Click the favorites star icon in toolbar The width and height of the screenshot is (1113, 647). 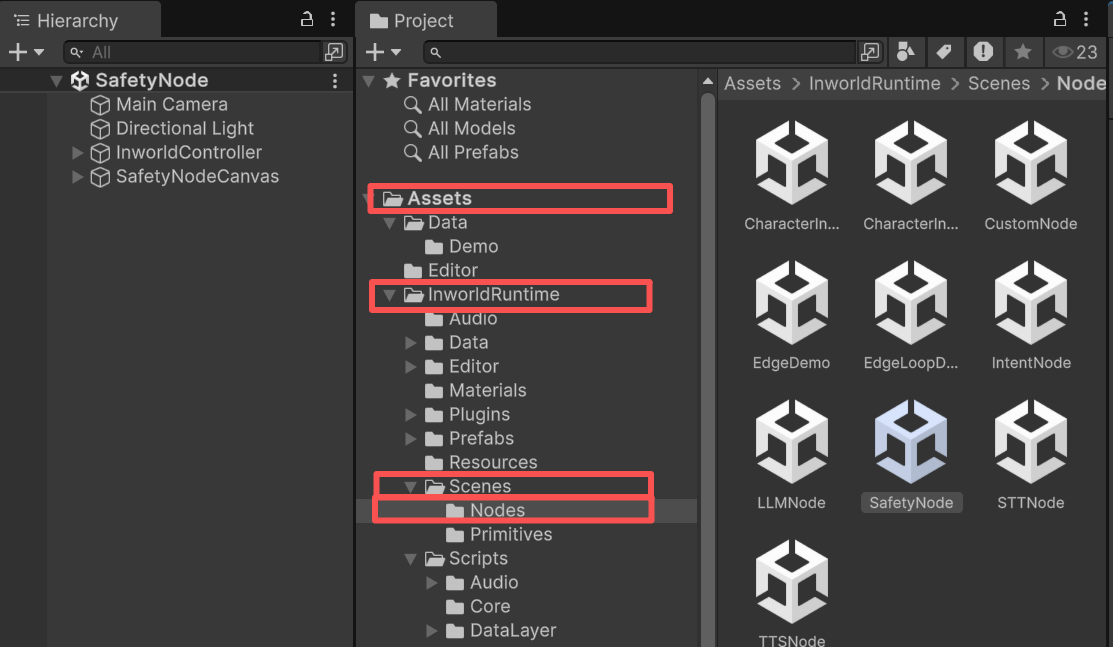coord(1023,51)
